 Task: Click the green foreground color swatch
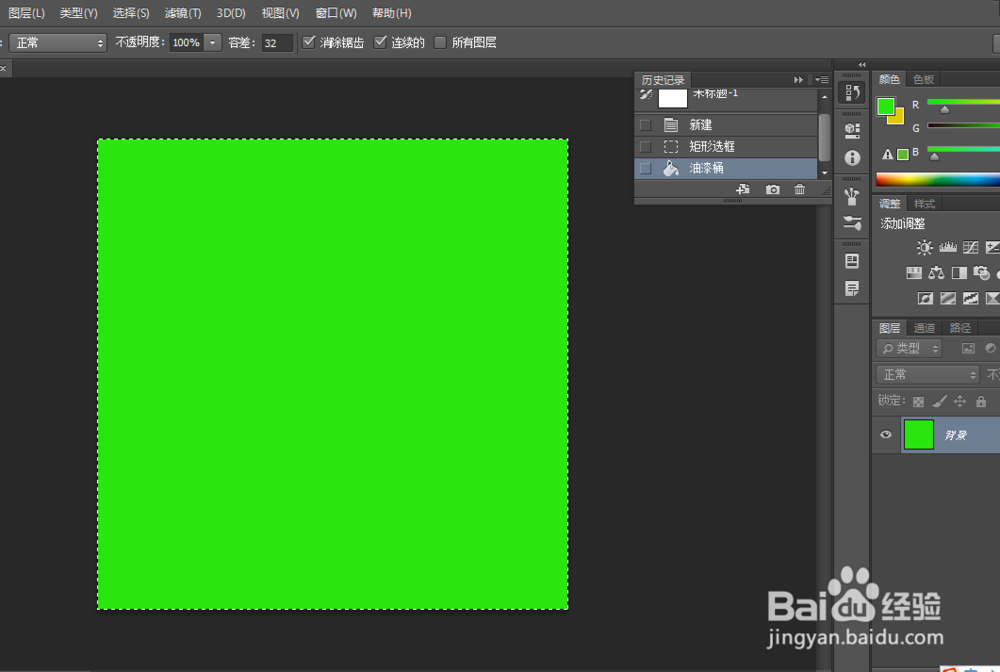point(885,106)
